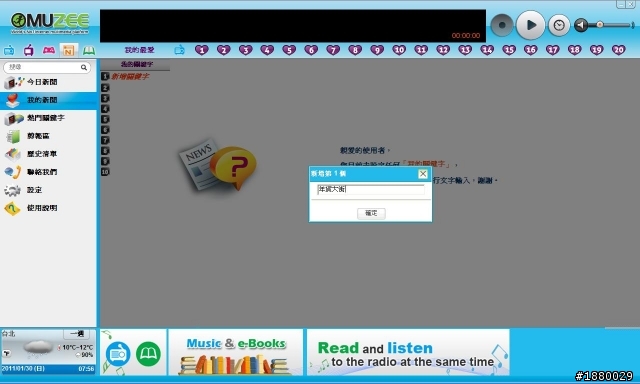Open 我的新聞 in the sidebar
The width and height of the screenshot is (640, 384).
point(48,100)
